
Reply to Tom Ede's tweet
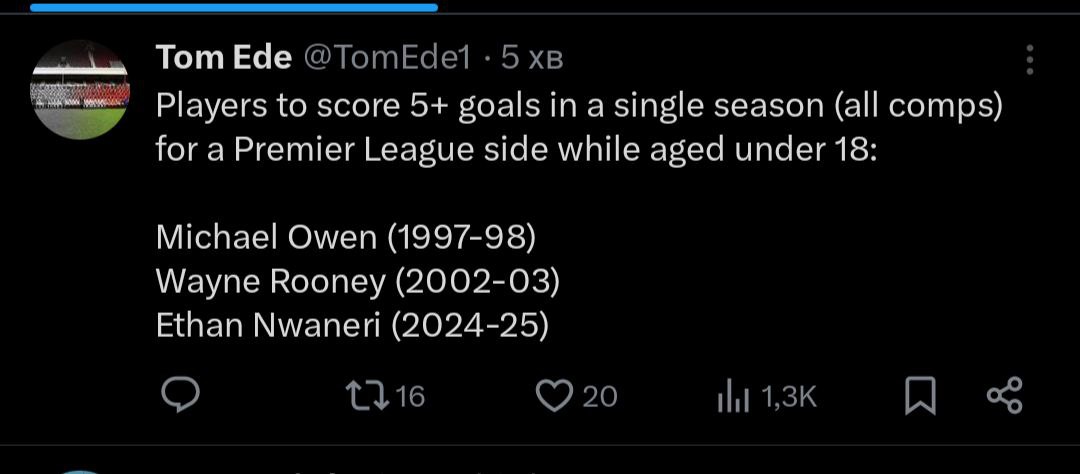point(181,397)
